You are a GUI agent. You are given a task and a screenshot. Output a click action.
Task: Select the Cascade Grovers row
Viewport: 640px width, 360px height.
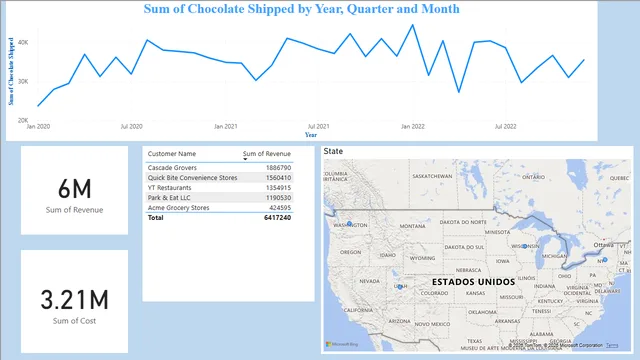[x=219, y=168]
